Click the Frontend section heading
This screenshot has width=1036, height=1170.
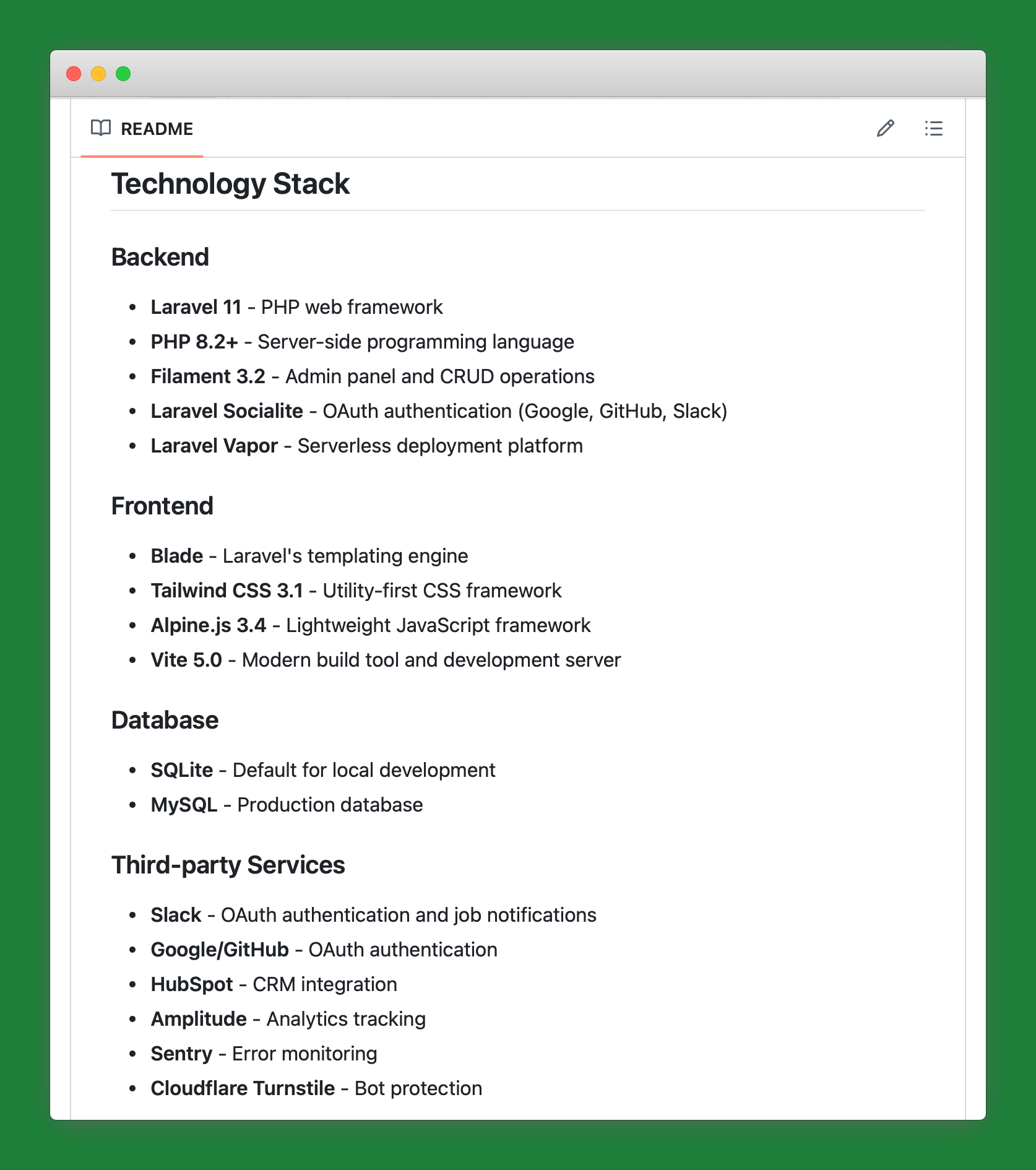tap(162, 506)
